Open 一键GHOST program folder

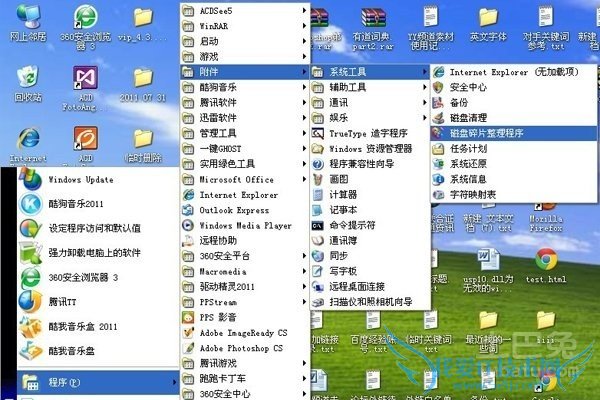coord(245,149)
